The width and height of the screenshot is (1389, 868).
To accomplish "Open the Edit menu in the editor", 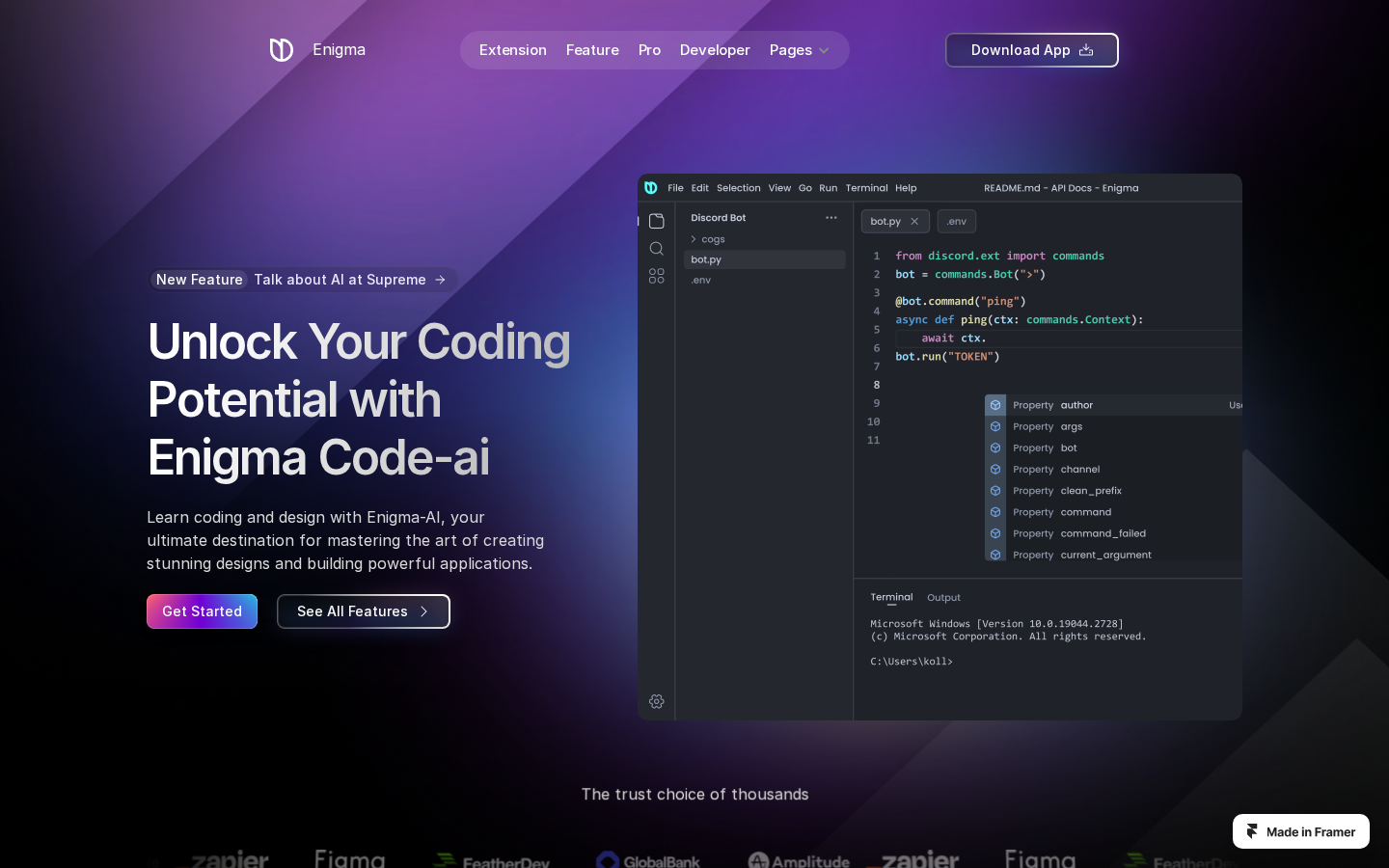I will coord(700,188).
